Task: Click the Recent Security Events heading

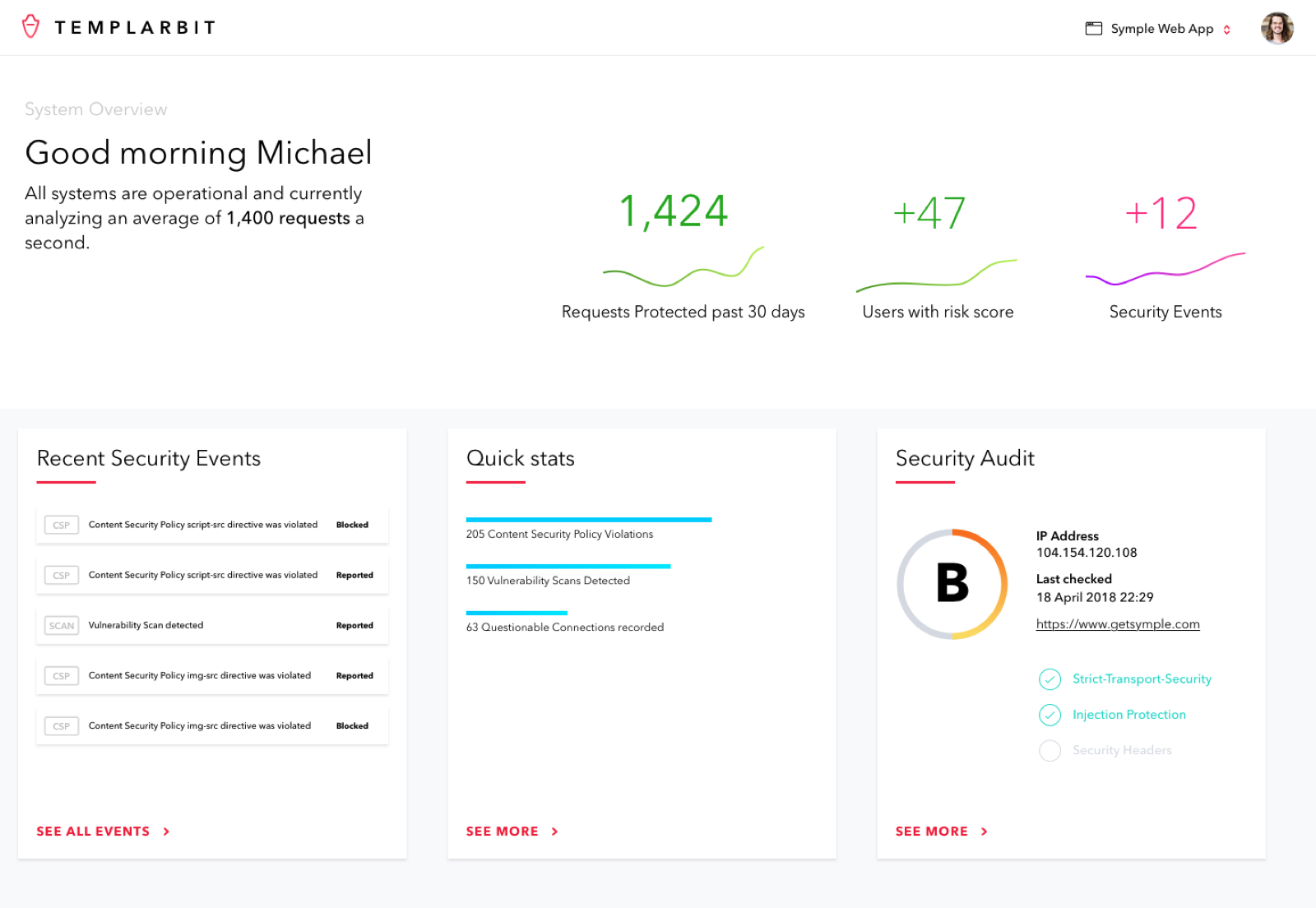Action: tap(149, 458)
